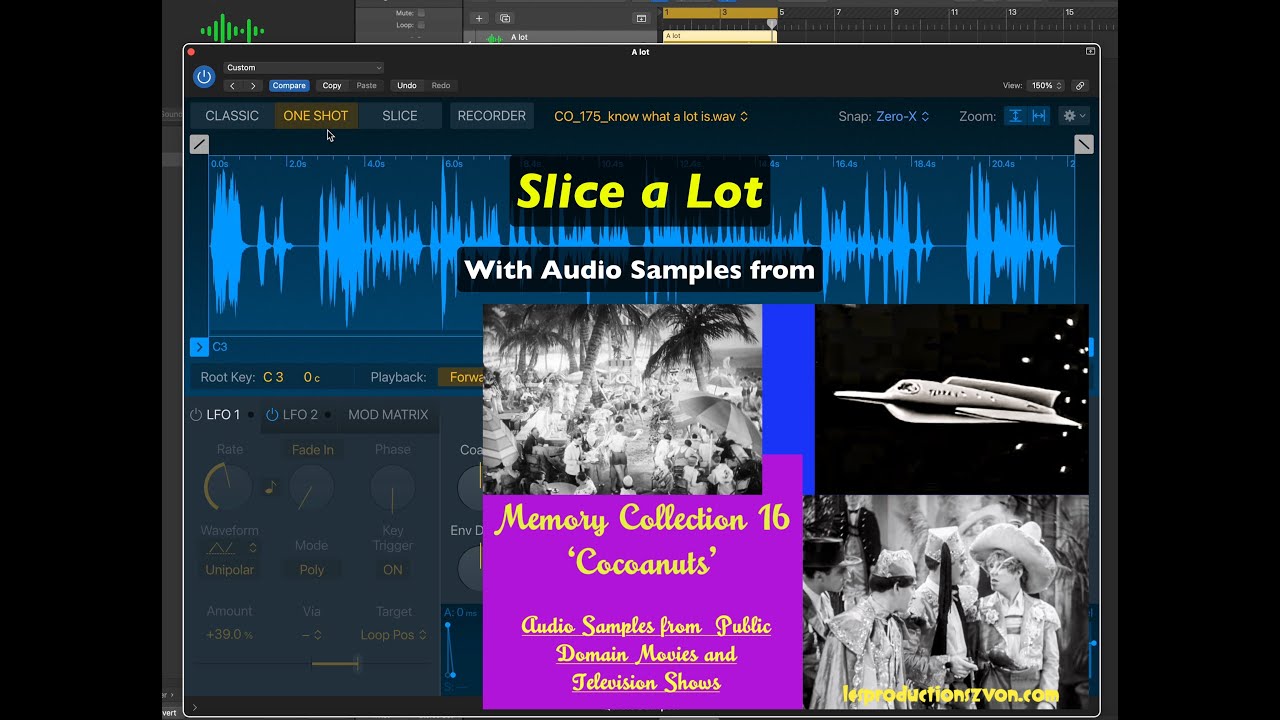Click the envelope attack point handle
The image size is (1280, 720).
pos(449,627)
